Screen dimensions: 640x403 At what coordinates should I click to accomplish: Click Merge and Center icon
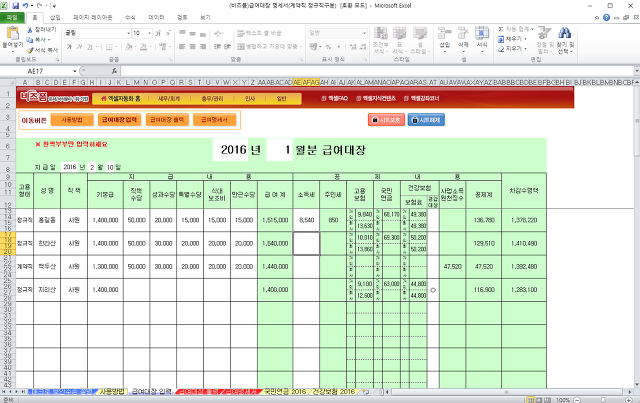[241, 47]
